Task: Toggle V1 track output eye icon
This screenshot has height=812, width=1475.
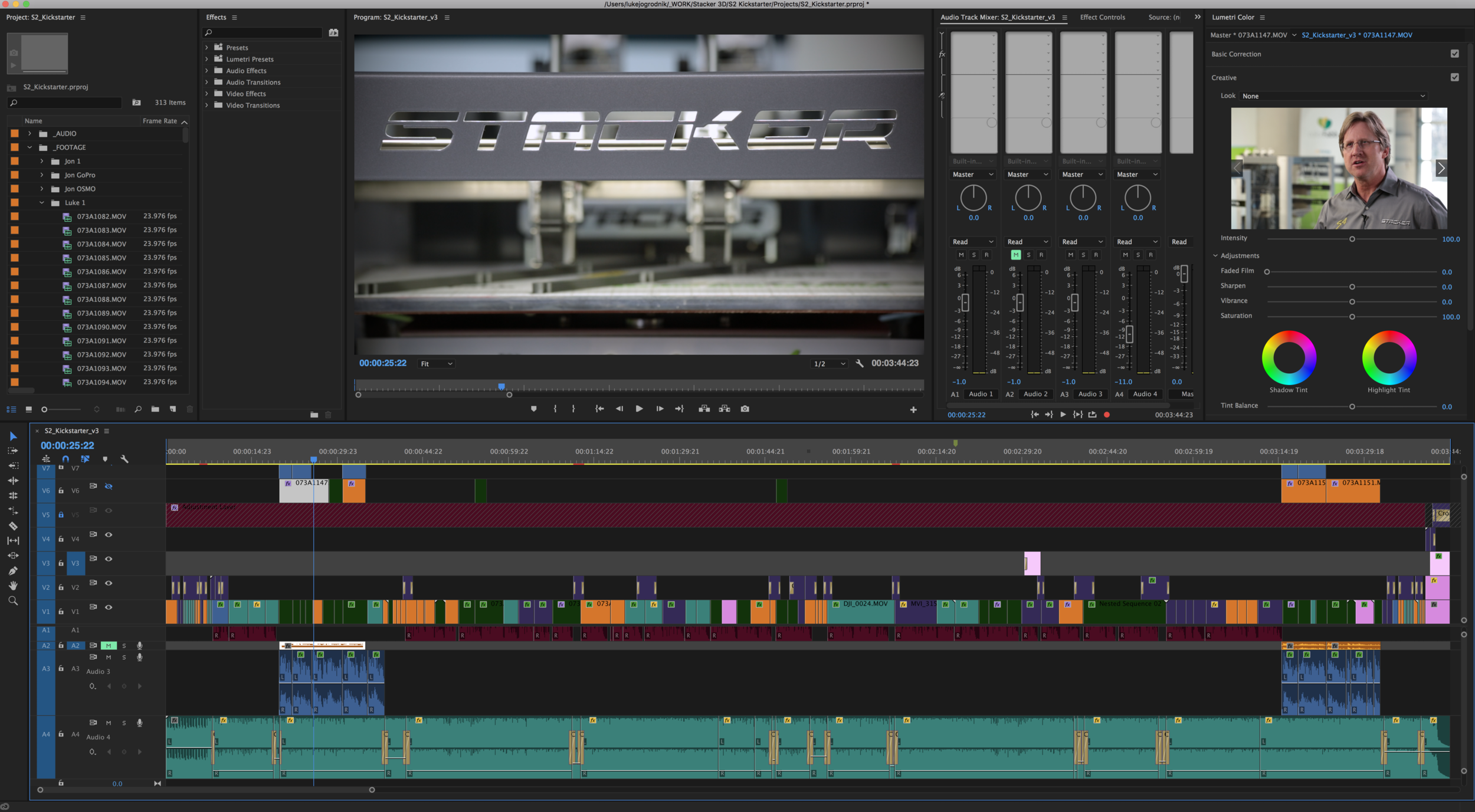Action: click(x=109, y=607)
